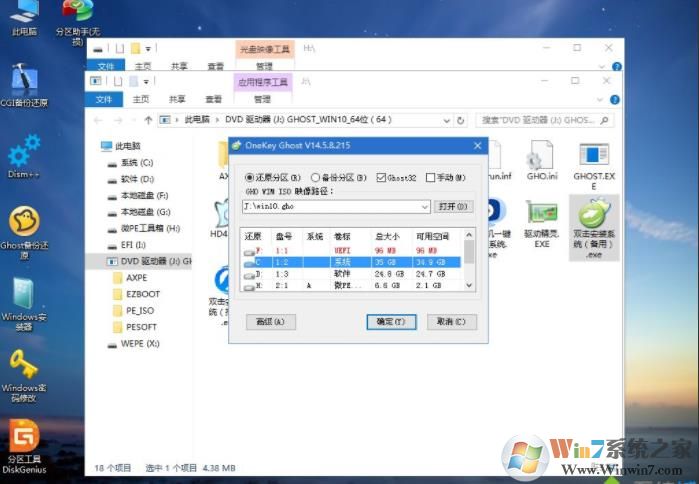Image resolution: width=699 pixels, height=484 pixels.
Task: Click the Explorer up-arrow navigation button
Action: [x=148, y=120]
